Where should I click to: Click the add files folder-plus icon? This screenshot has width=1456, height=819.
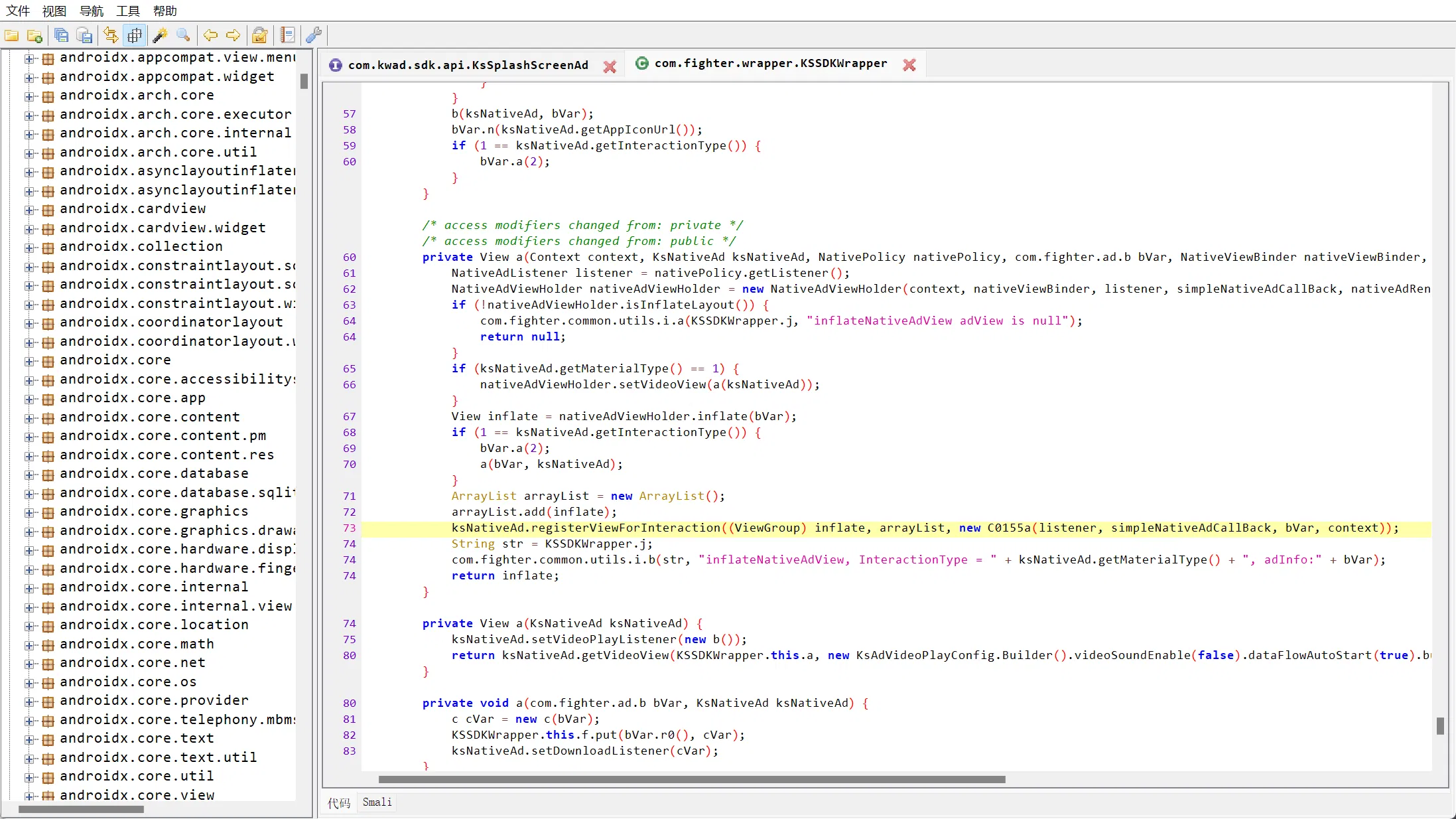(x=34, y=36)
